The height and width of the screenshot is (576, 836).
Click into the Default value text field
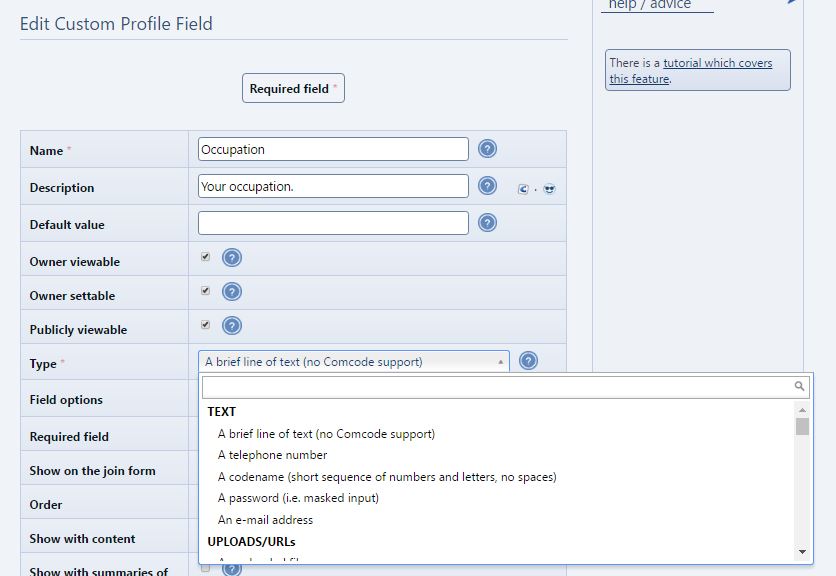click(x=333, y=223)
